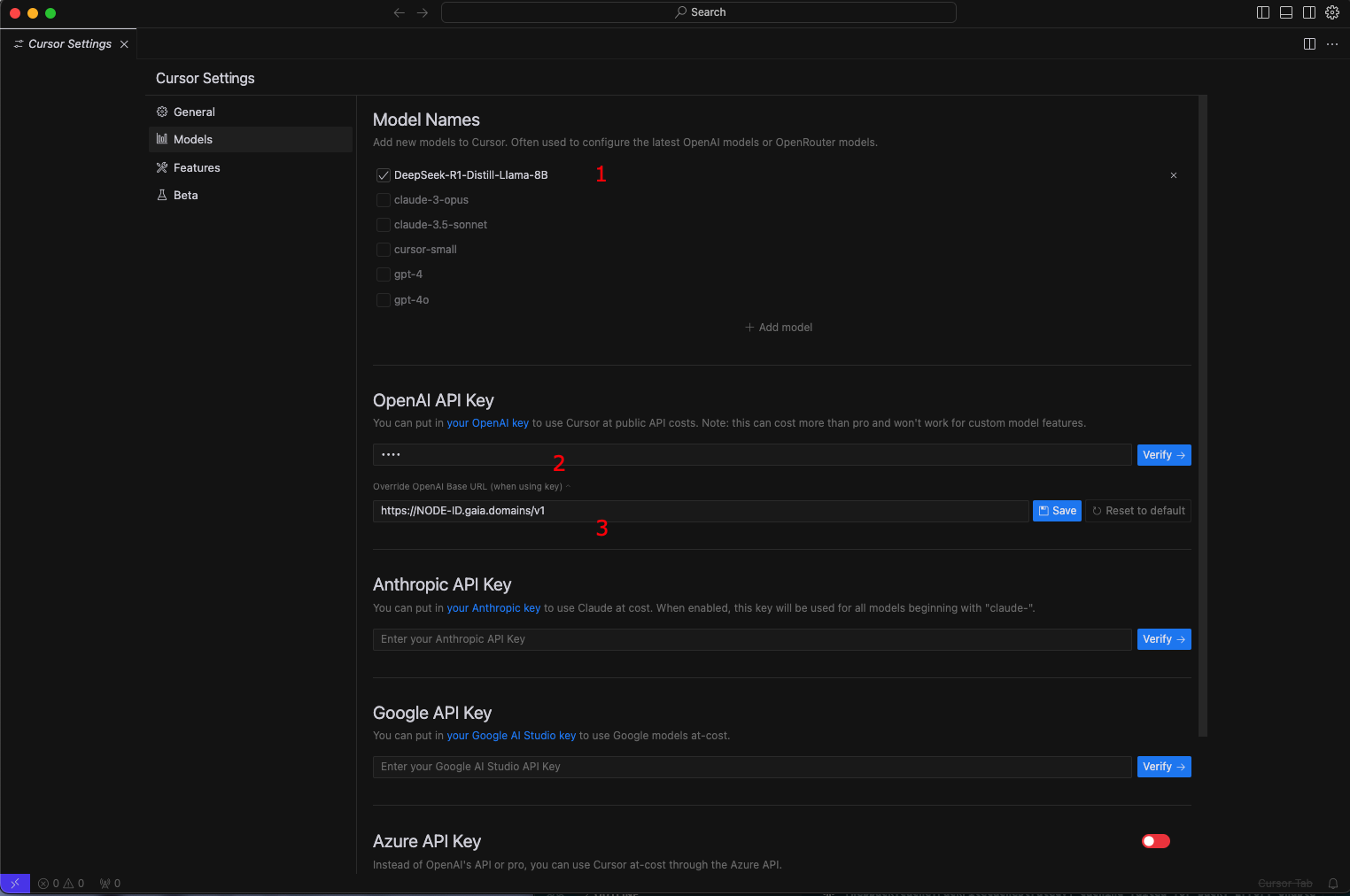Open the General settings section
Screen dimensions: 1350x896
[x=251, y=112]
